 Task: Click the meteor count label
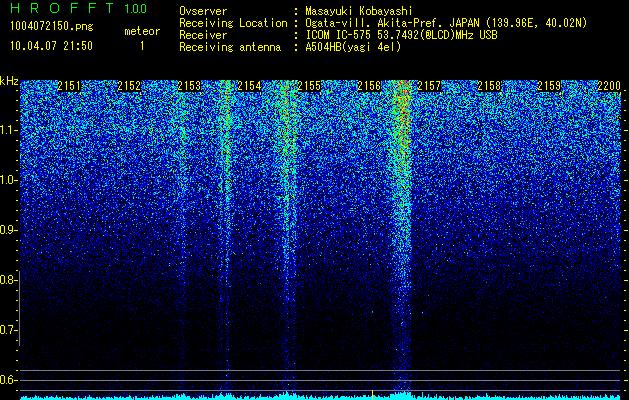click(x=142, y=31)
